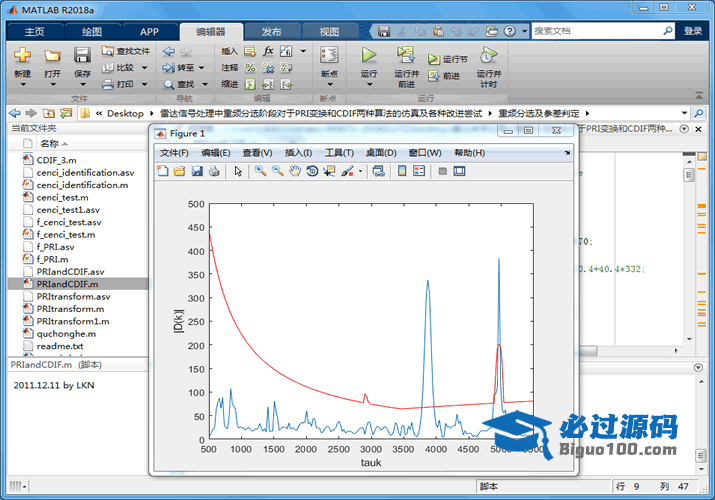Toggle the Edit Plot arrow tool

point(238,171)
